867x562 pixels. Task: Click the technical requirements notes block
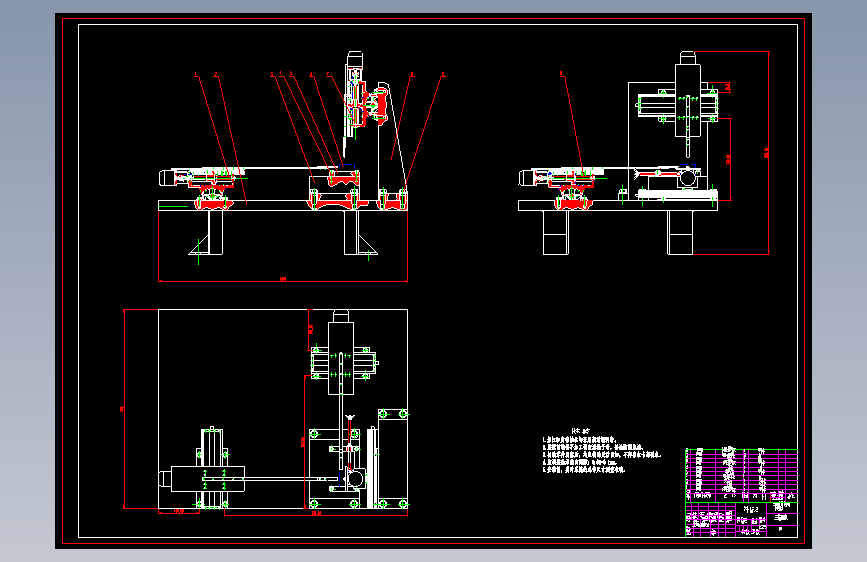(602, 450)
